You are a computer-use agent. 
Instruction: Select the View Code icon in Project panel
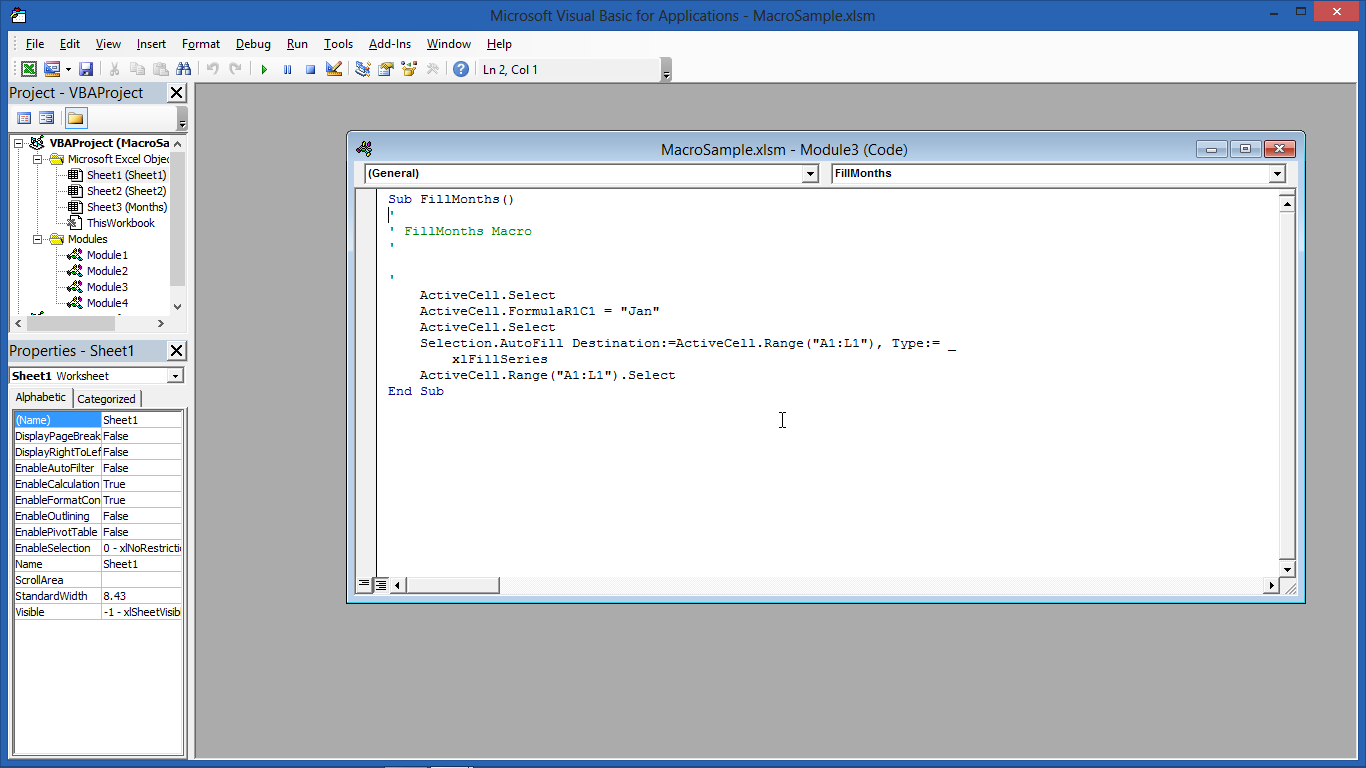[x=24, y=118]
